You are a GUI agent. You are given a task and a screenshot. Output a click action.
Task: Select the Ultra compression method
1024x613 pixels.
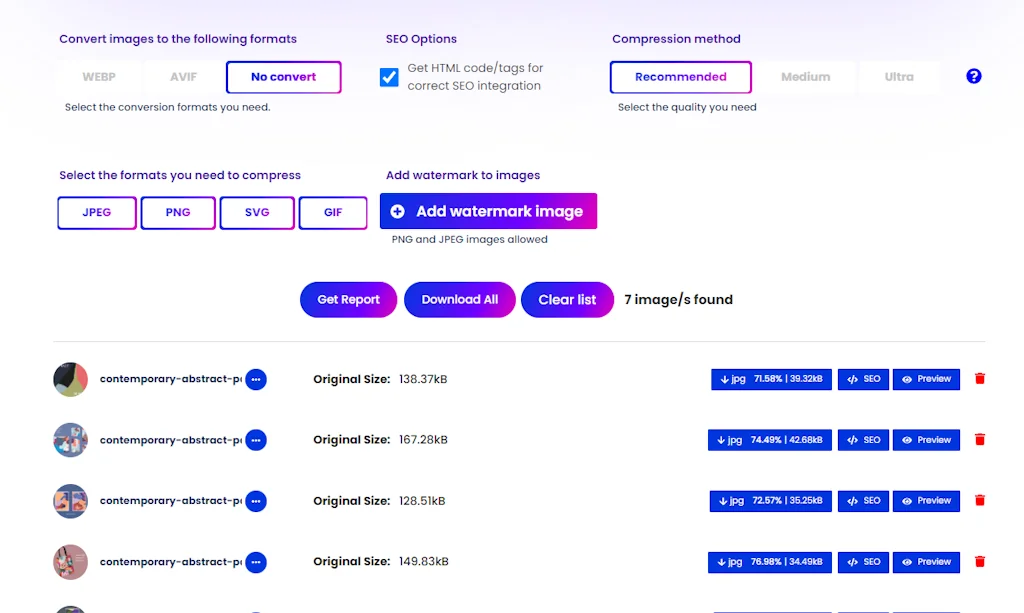898,76
